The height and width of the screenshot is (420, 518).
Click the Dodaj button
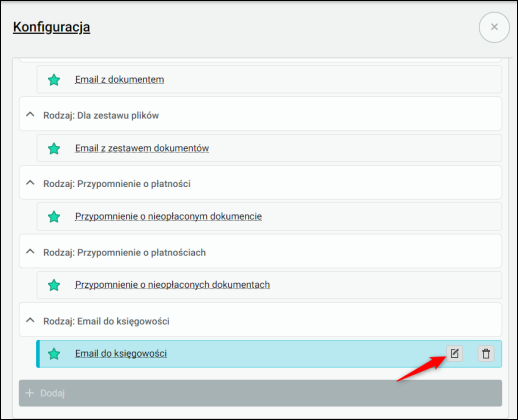click(x=260, y=393)
